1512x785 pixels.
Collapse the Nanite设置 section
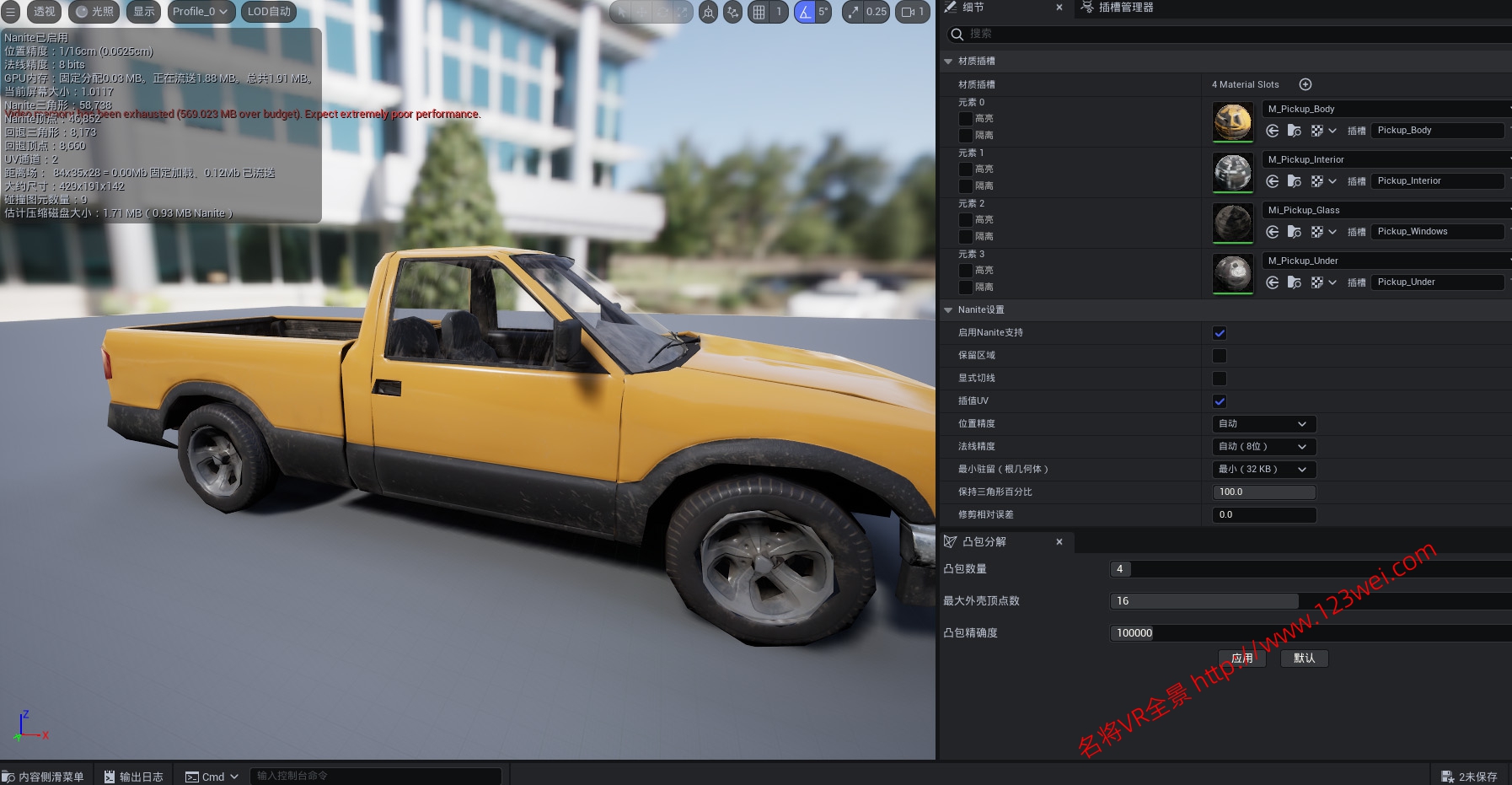(x=948, y=310)
